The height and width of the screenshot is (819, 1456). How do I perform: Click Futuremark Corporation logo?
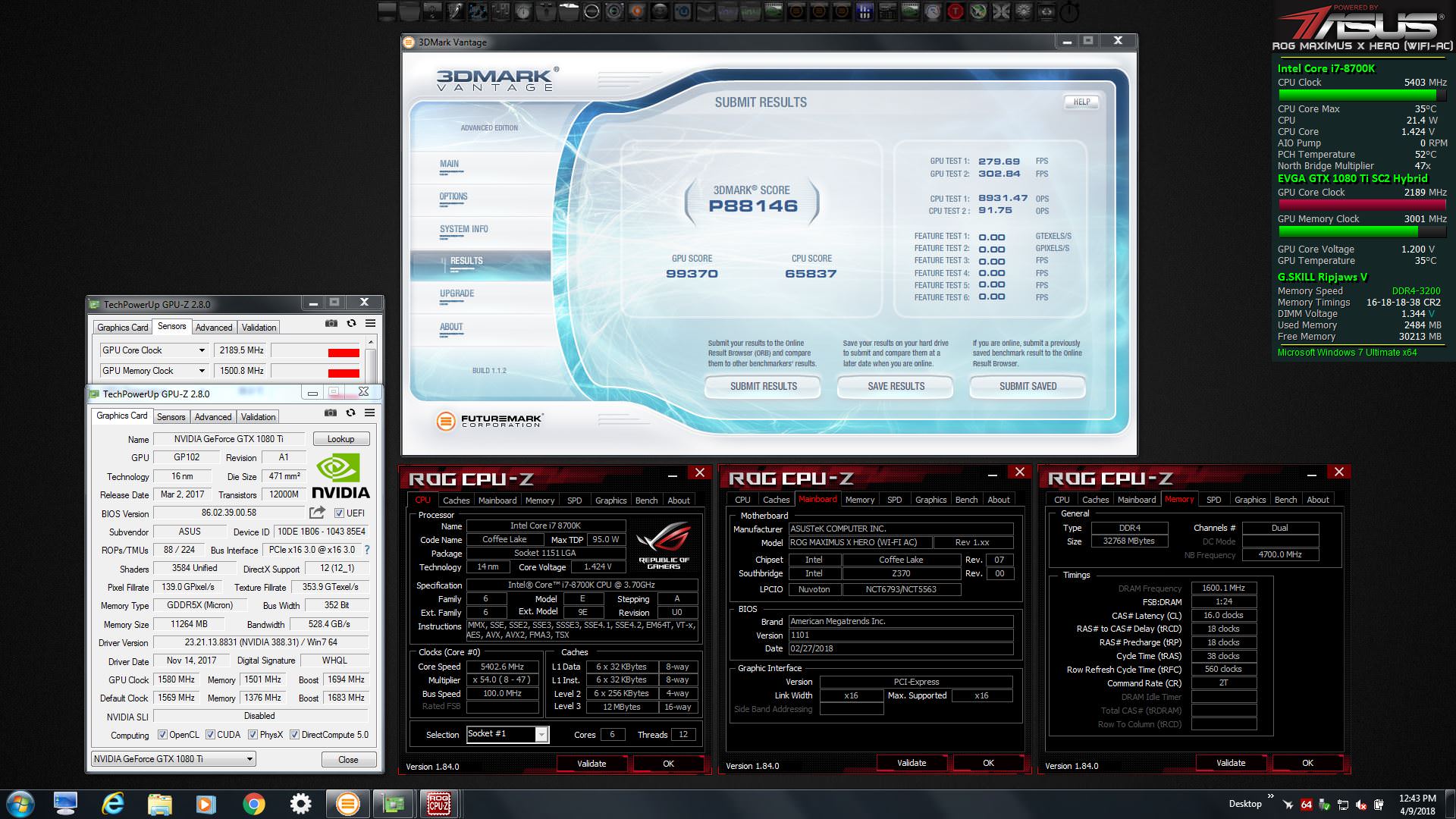point(491,420)
